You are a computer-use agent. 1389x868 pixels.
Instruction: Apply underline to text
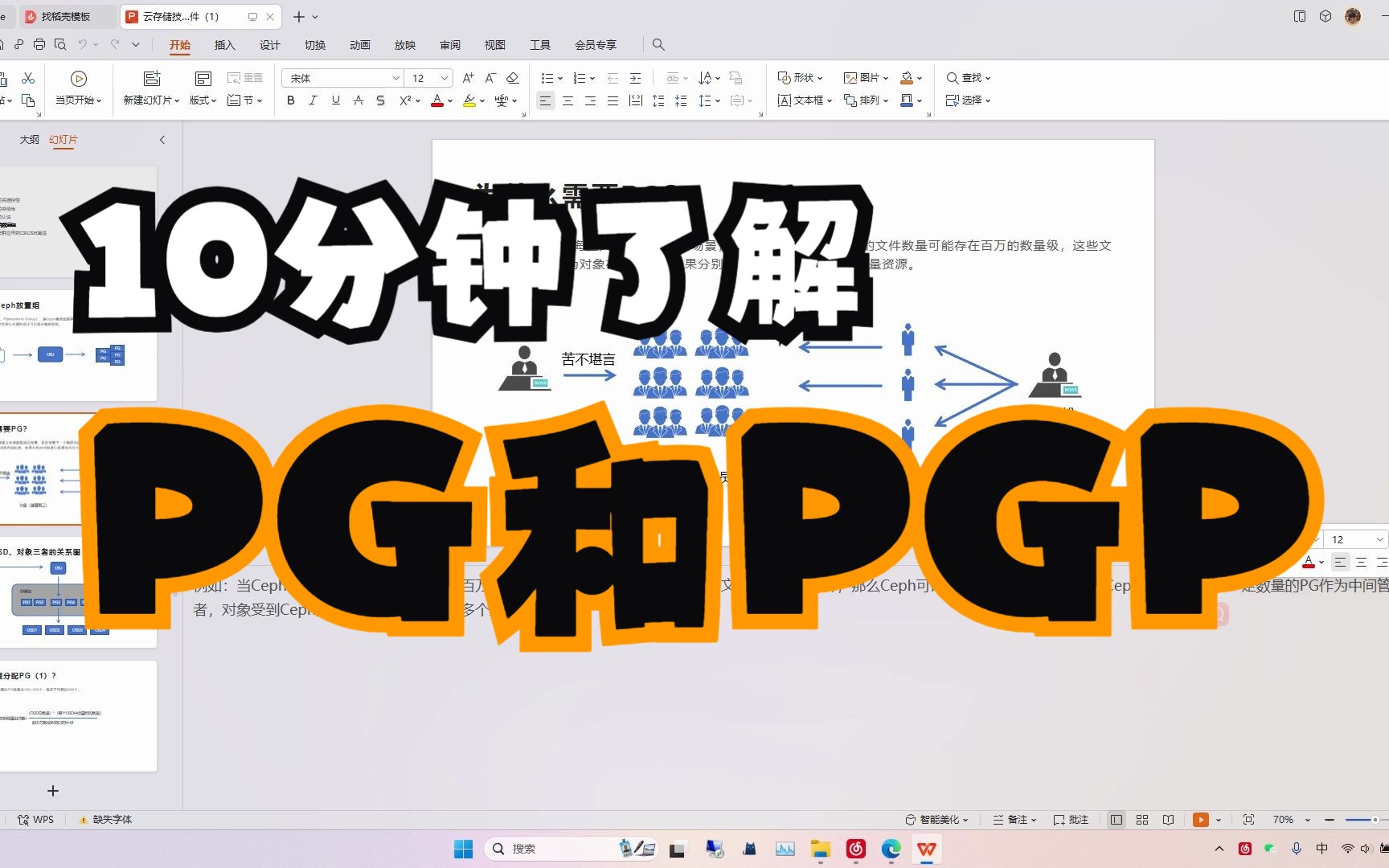(x=335, y=100)
